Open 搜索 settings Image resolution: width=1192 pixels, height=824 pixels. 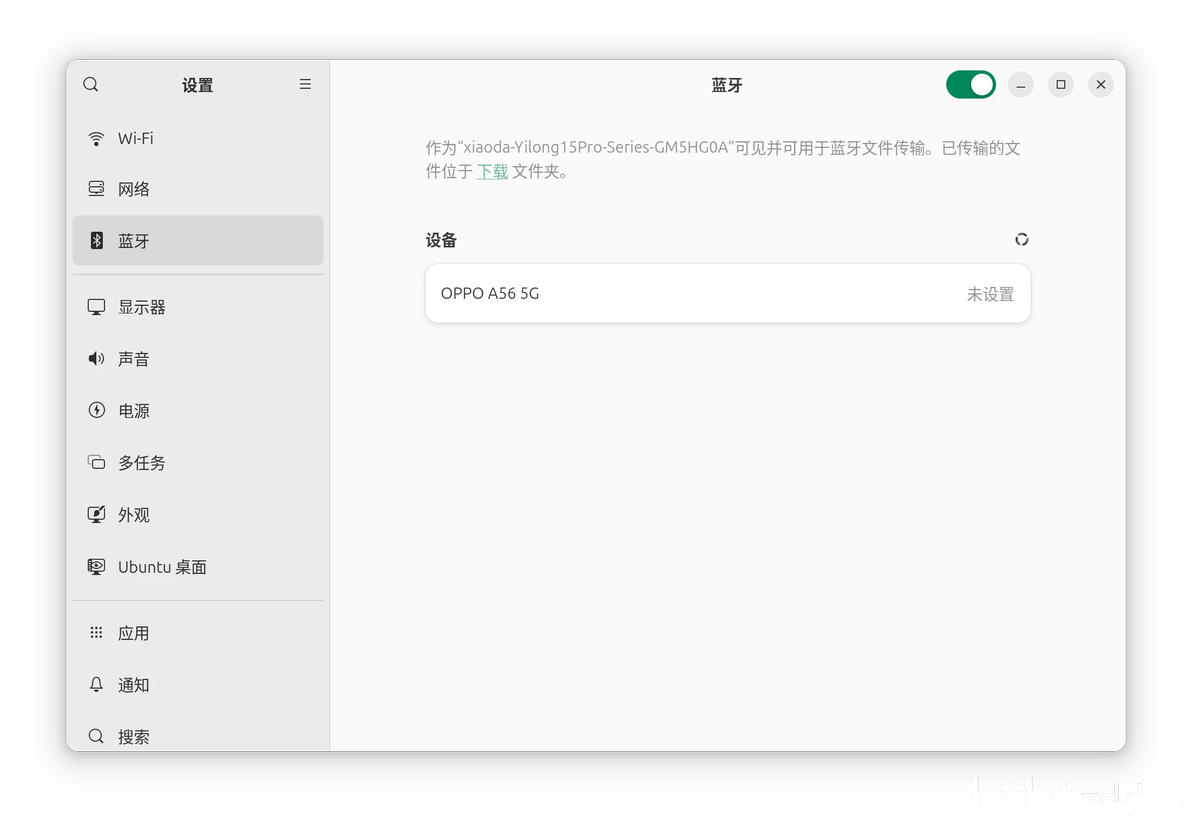point(198,736)
